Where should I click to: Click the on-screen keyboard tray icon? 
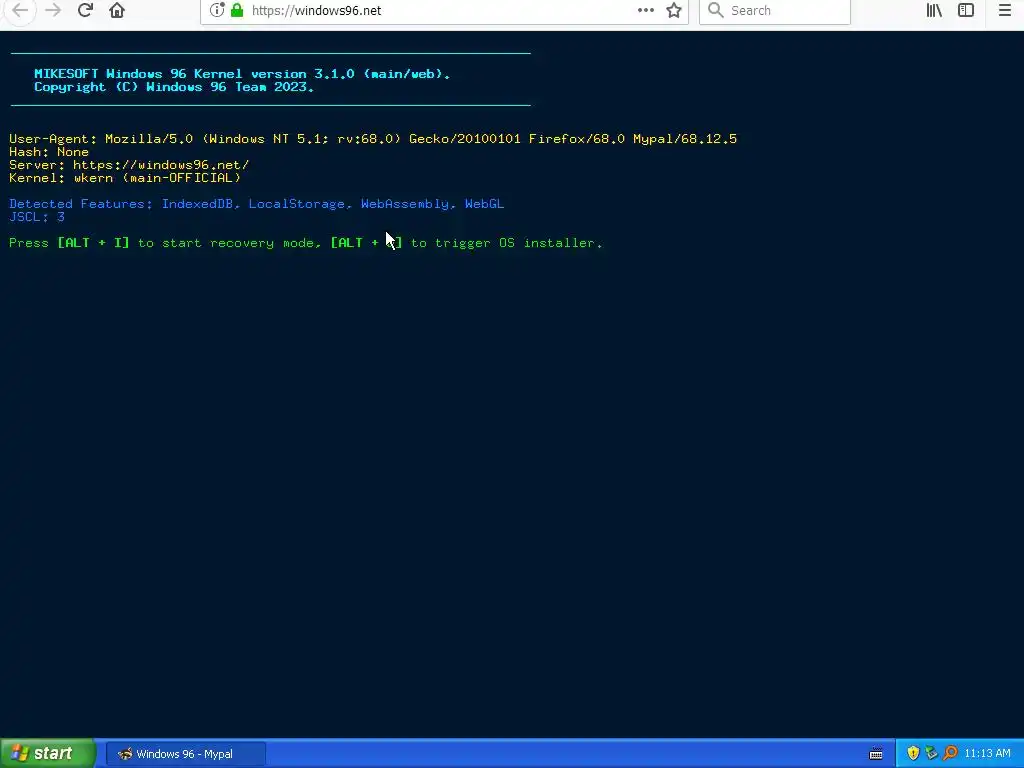coord(876,754)
